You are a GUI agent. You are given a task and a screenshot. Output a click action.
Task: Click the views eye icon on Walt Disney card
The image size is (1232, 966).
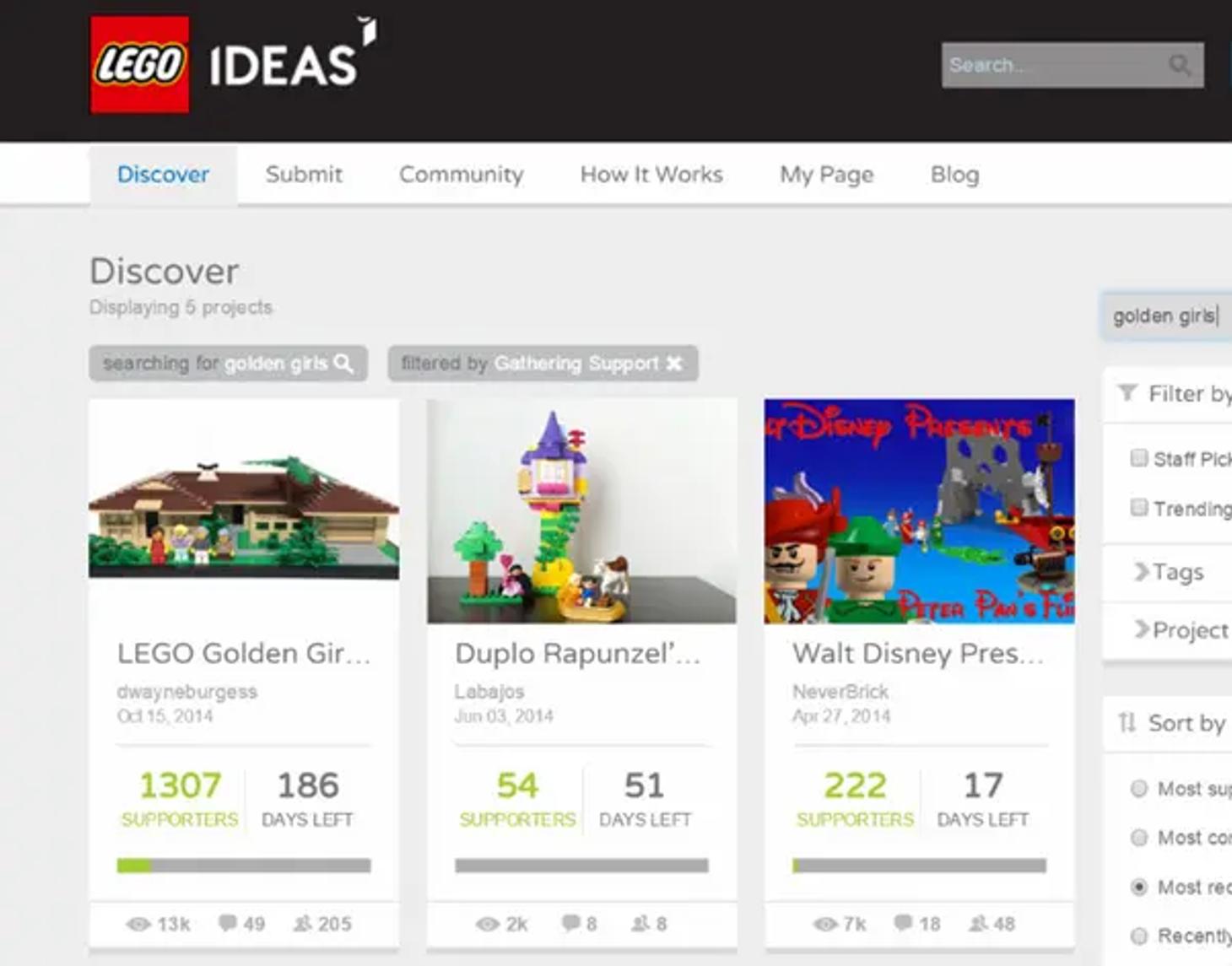point(825,924)
